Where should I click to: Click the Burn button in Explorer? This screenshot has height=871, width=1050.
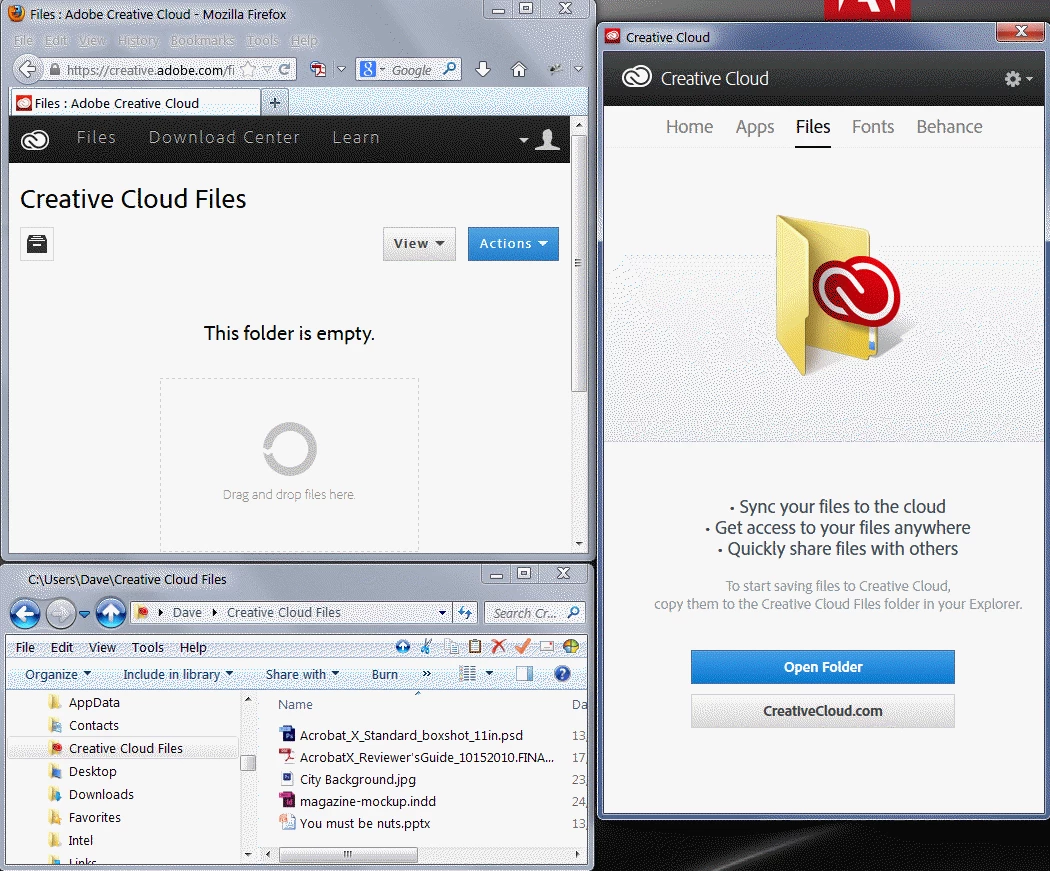coord(384,674)
